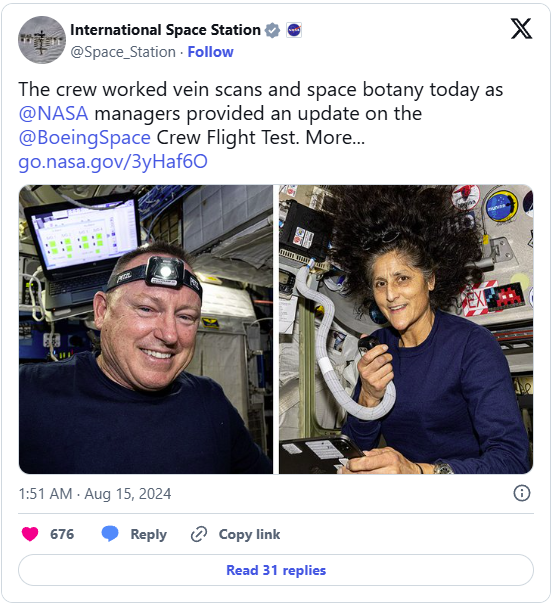Click the pink heart like icon
This screenshot has height=605, width=553.
[x=30, y=534]
